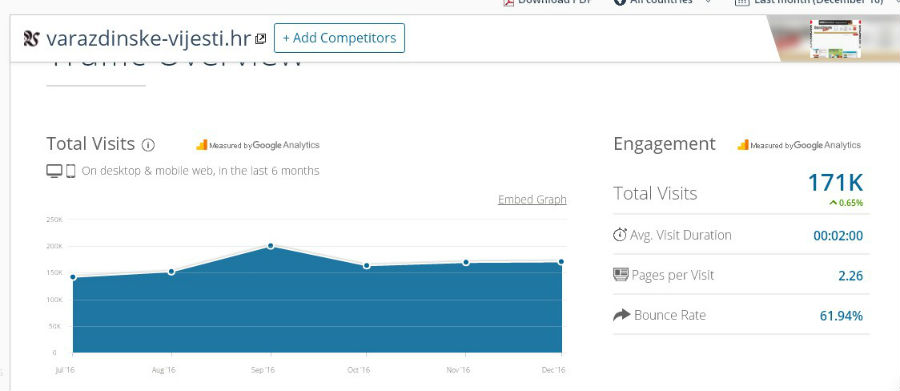The image size is (900, 391).
Task: Click the Add Competitors button
Action: (x=339, y=38)
